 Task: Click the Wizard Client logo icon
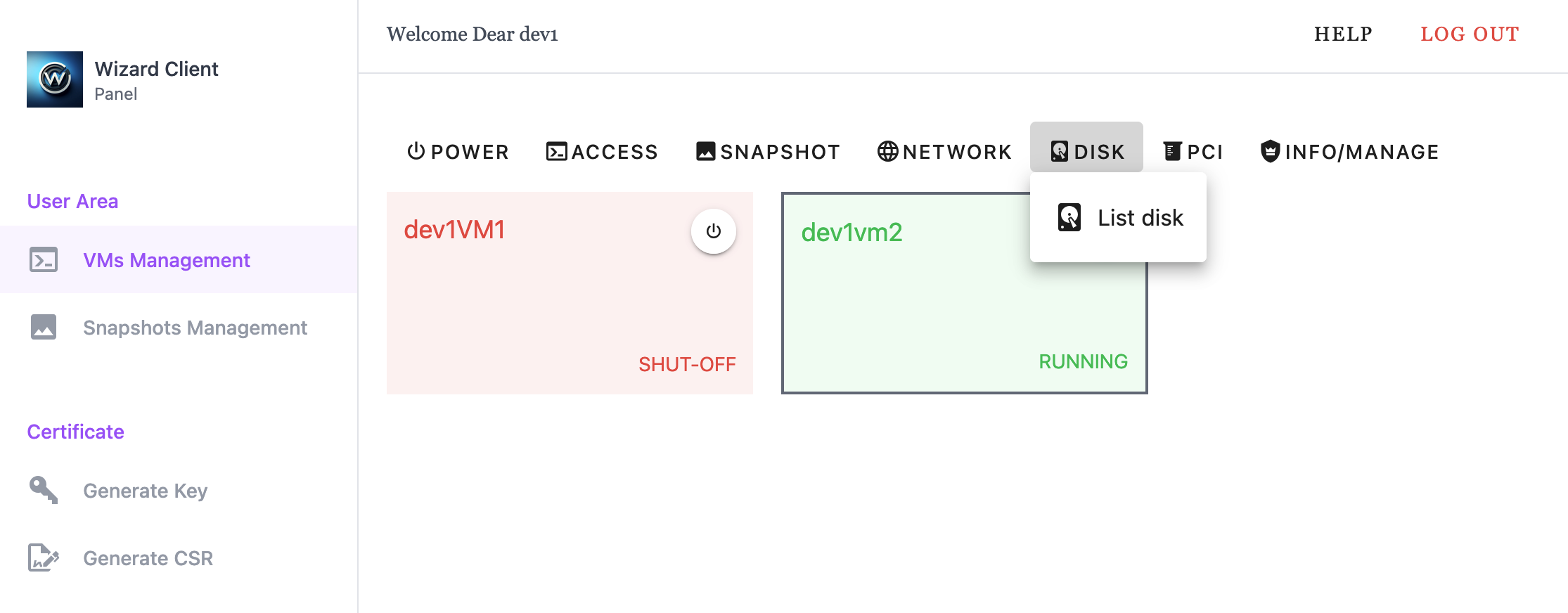[55, 79]
